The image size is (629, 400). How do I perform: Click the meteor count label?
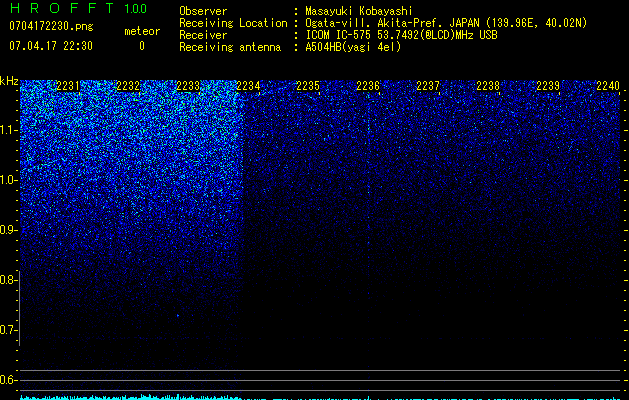pyautogui.click(x=142, y=31)
